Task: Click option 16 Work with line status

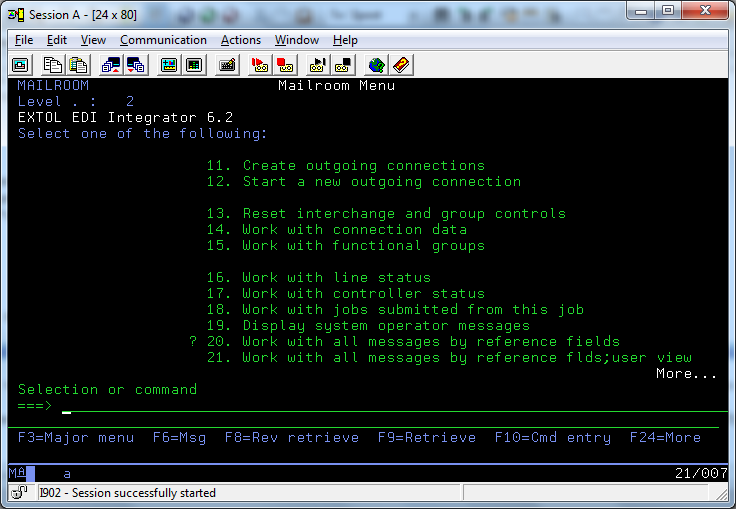Action: 319,278
